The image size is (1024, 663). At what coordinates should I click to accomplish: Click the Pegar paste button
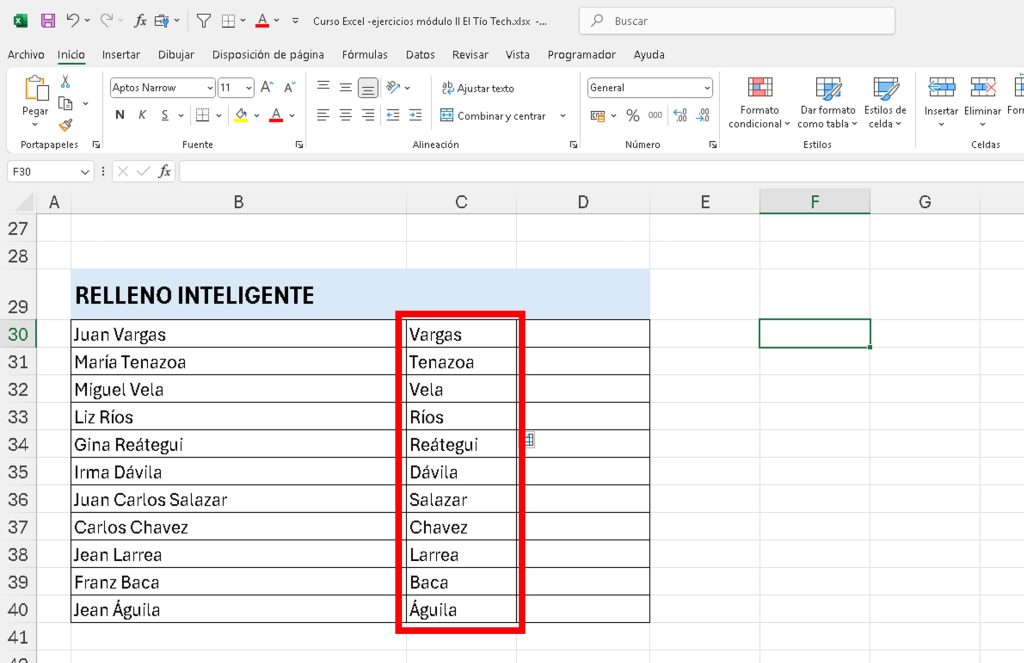[35, 95]
